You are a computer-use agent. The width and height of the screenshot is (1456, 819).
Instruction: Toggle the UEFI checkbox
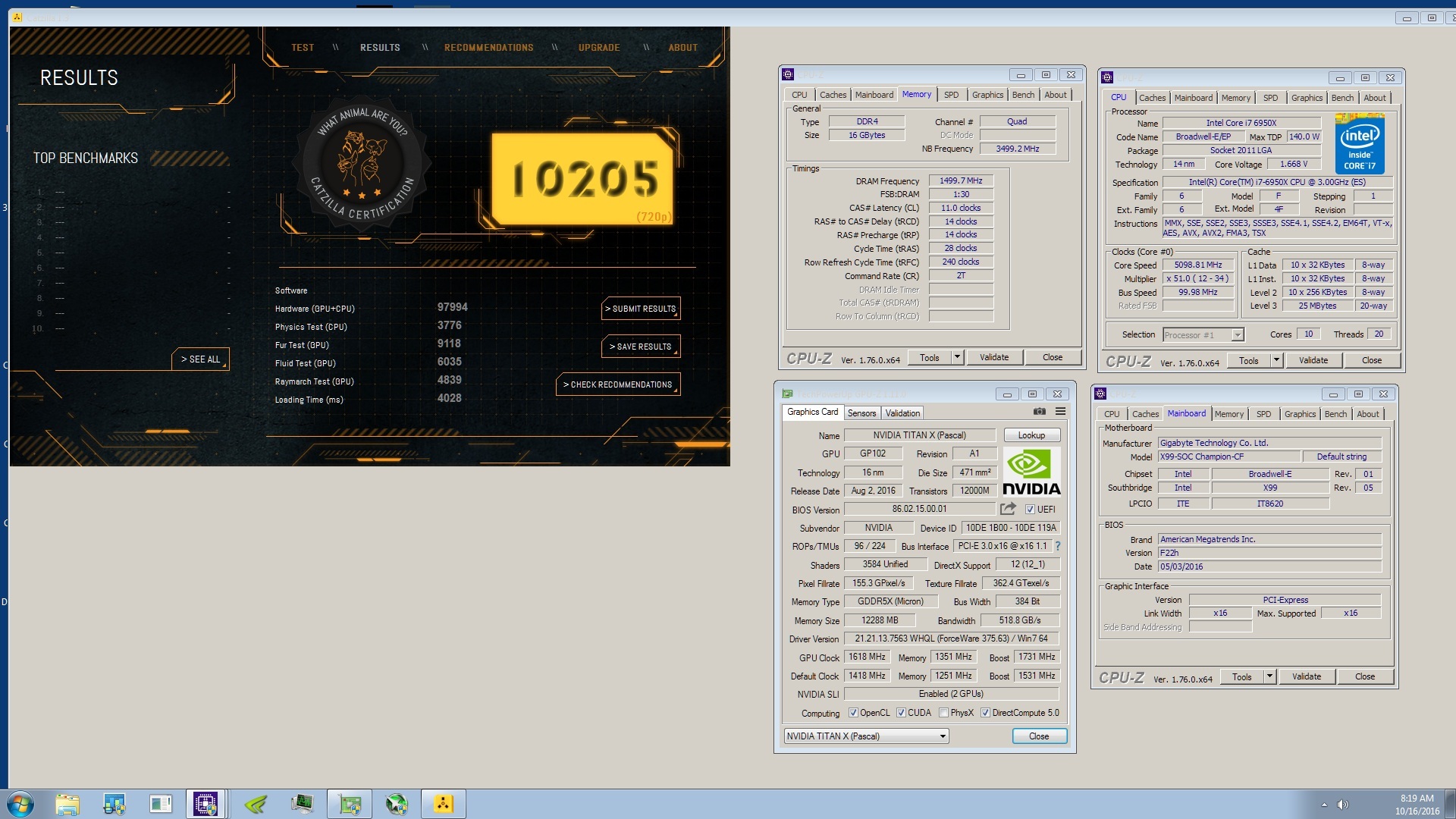coord(1030,510)
